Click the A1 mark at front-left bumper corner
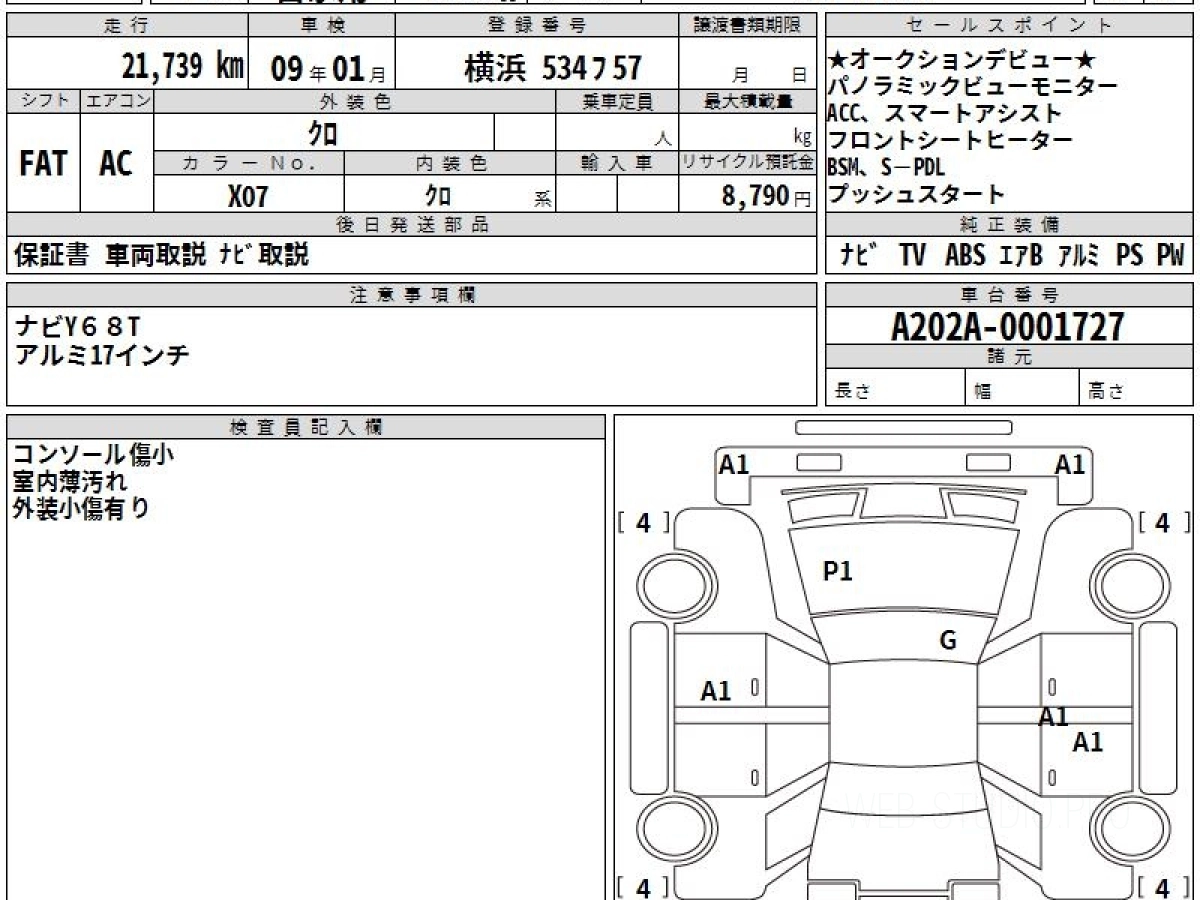Viewport: 1200px width, 900px height. (734, 464)
